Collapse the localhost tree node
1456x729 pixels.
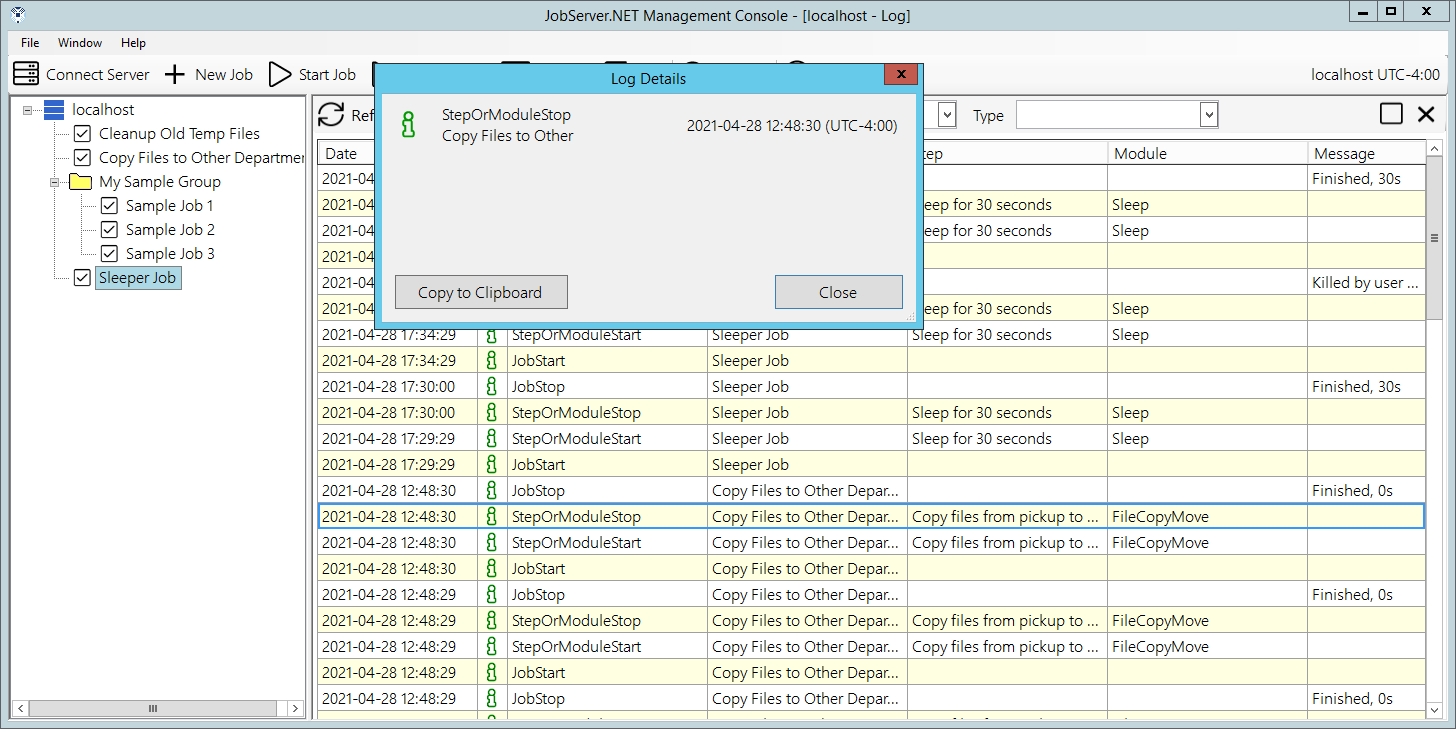(27, 110)
